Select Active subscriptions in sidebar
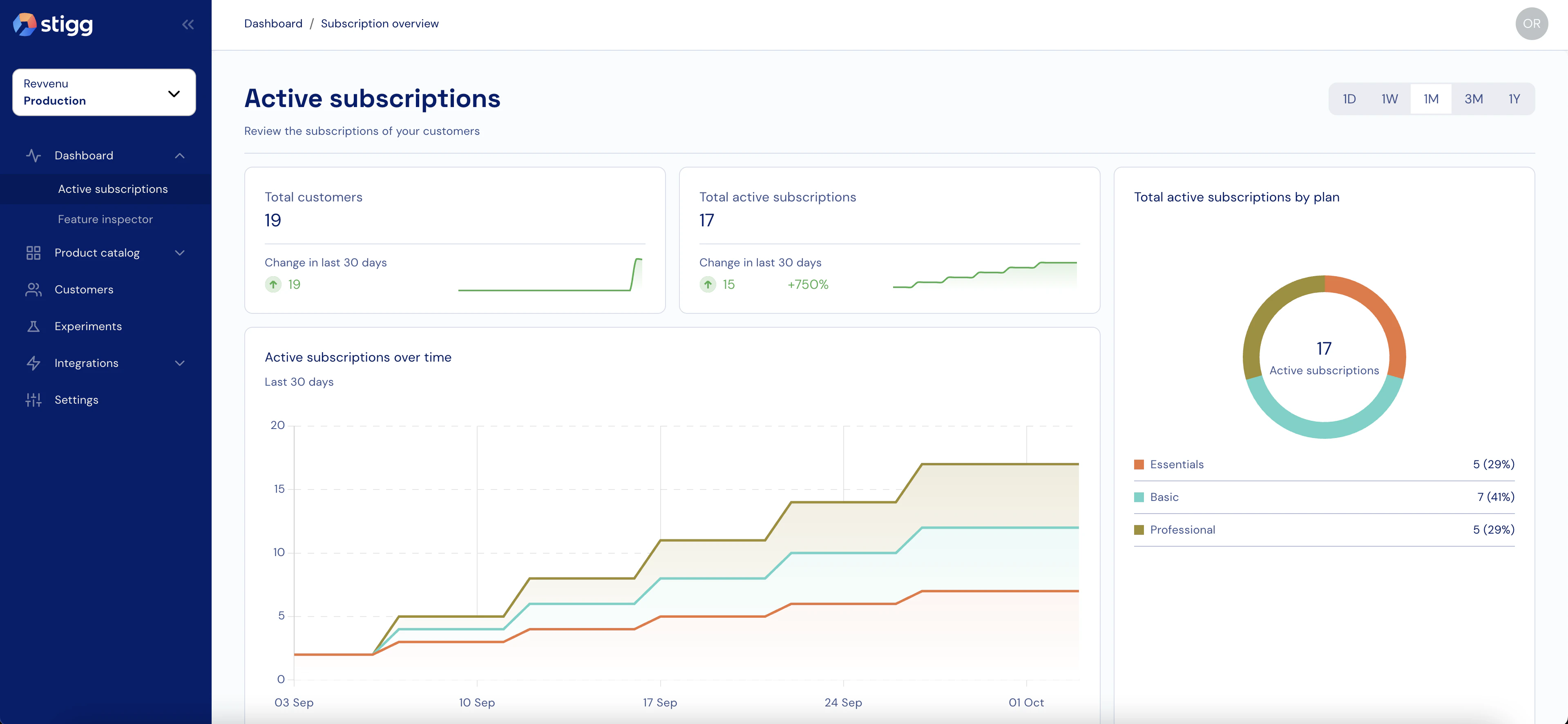 pyautogui.click(x=113, y=189)
